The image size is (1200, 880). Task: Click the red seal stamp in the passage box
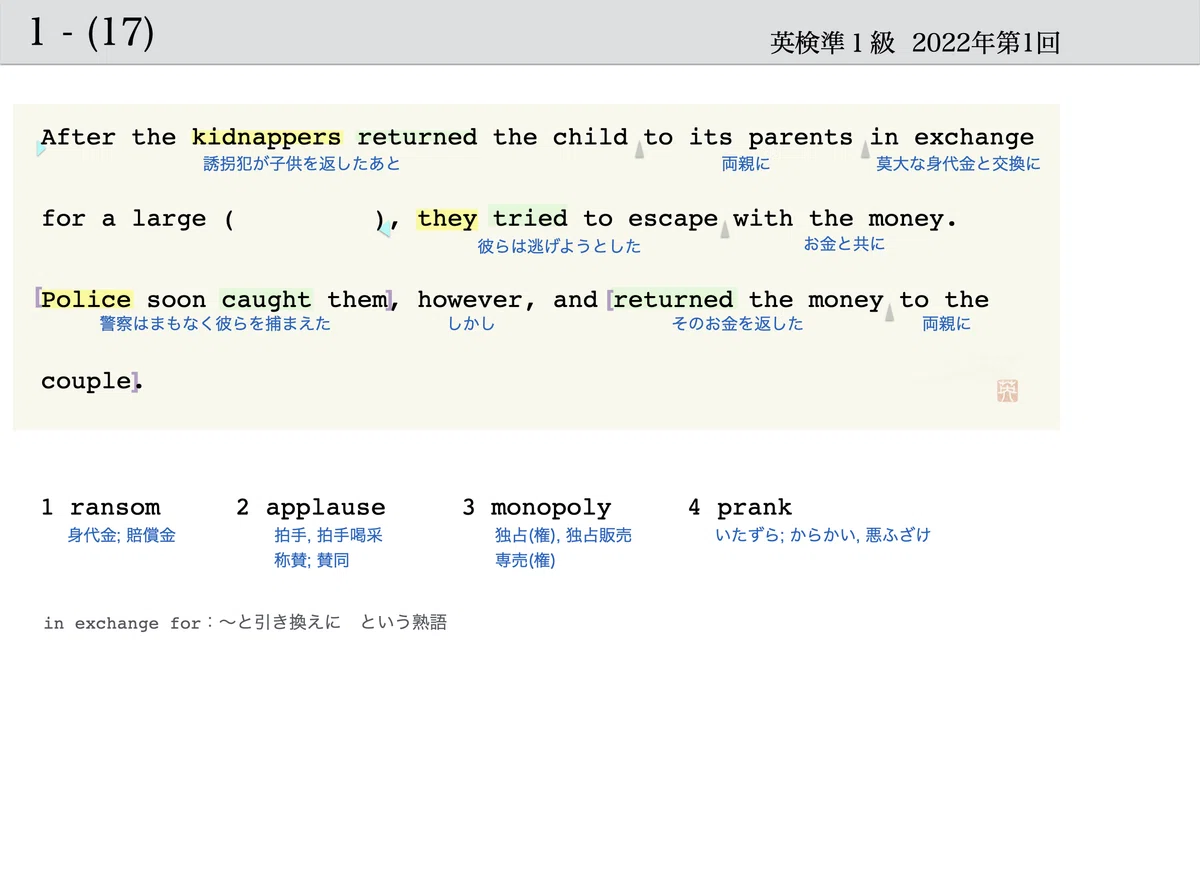pyautogui.click(x=1007, y=391)
